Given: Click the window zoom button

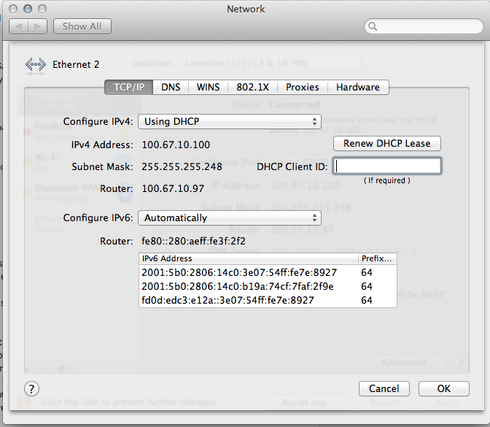Looking at the screenshot, I should tap(42, 9).
